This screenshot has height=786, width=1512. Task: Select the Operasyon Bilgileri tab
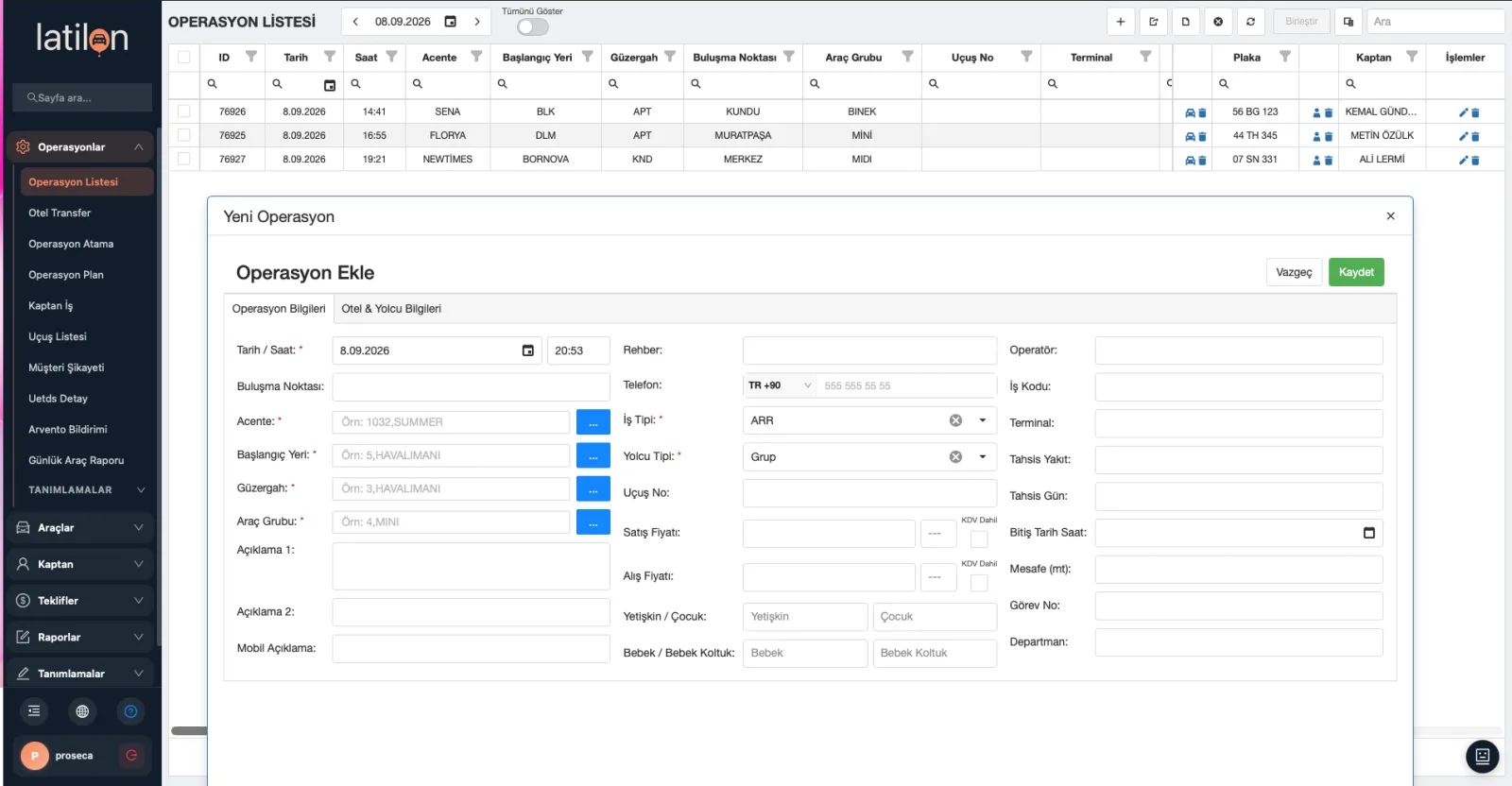pos(279,309)
